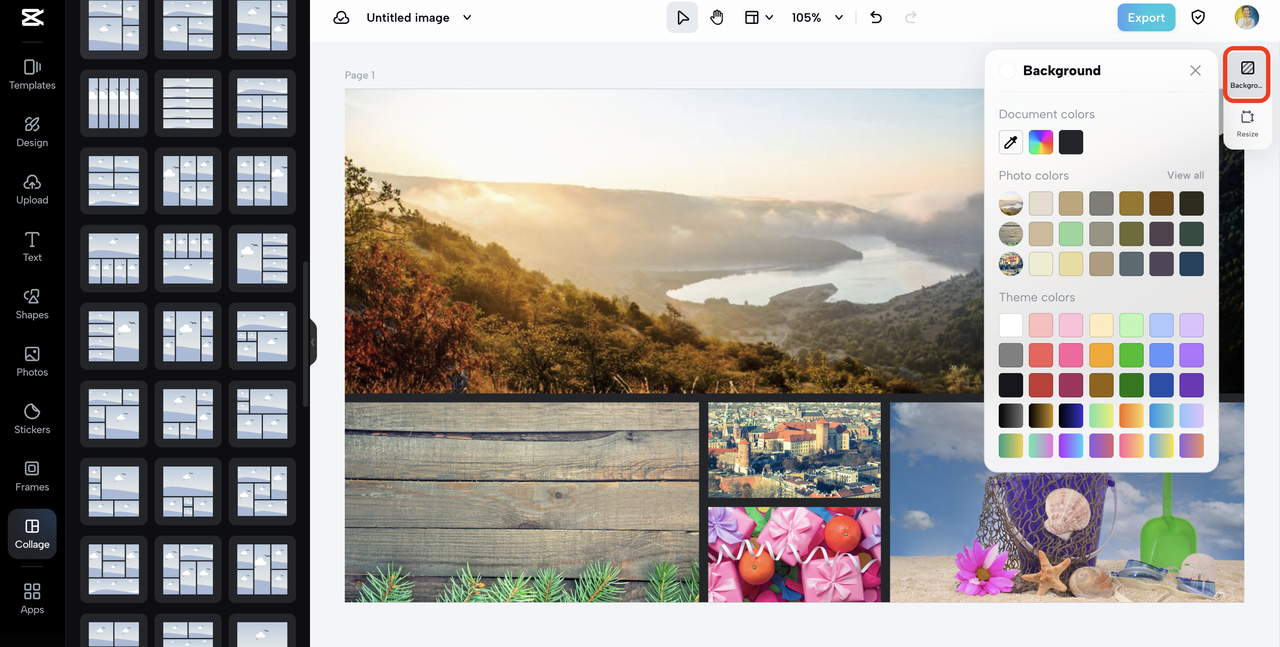Select the wooden planks photo on canvas

point(522,502)
